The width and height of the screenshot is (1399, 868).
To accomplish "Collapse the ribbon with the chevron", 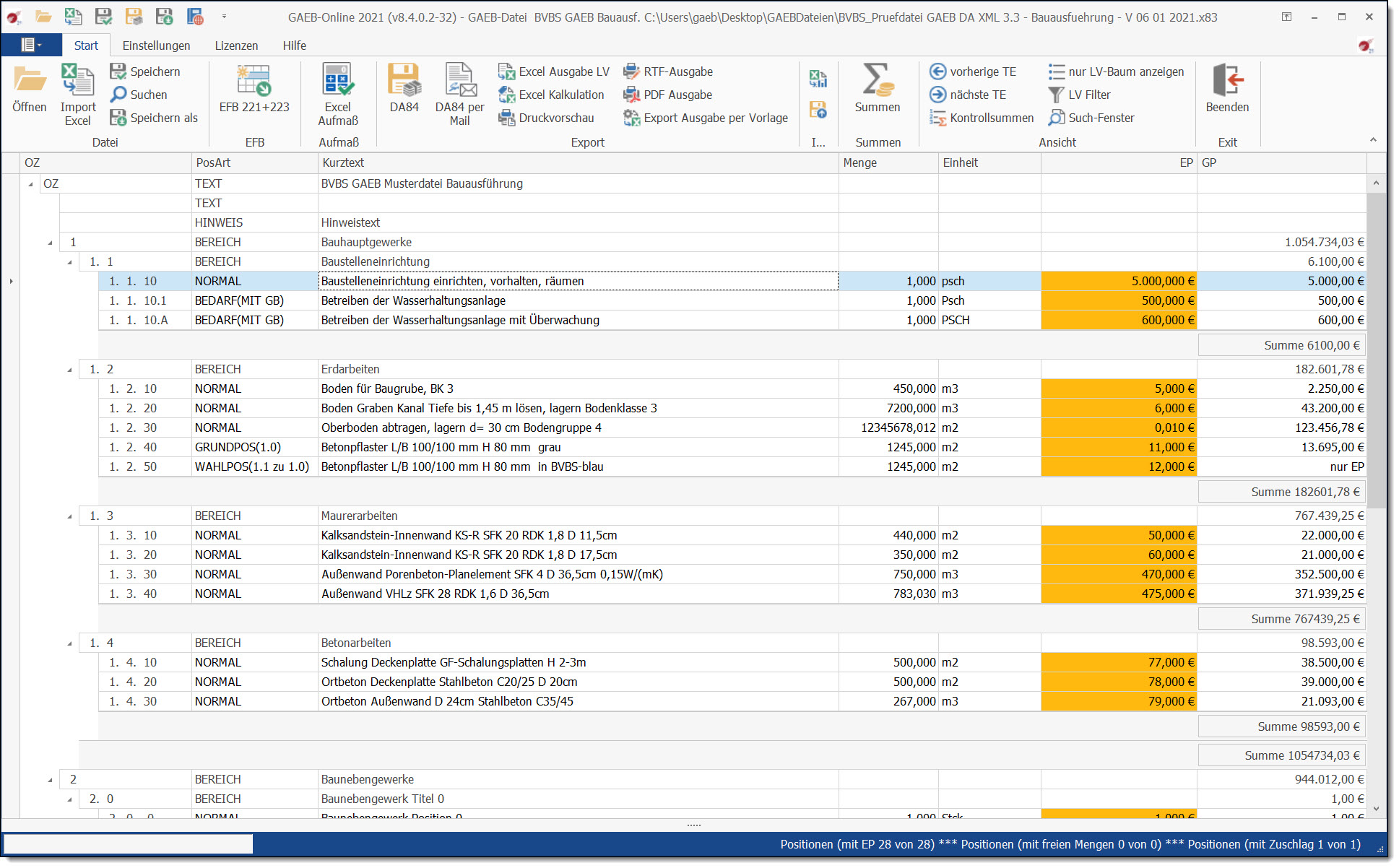I will (1373, 140).
